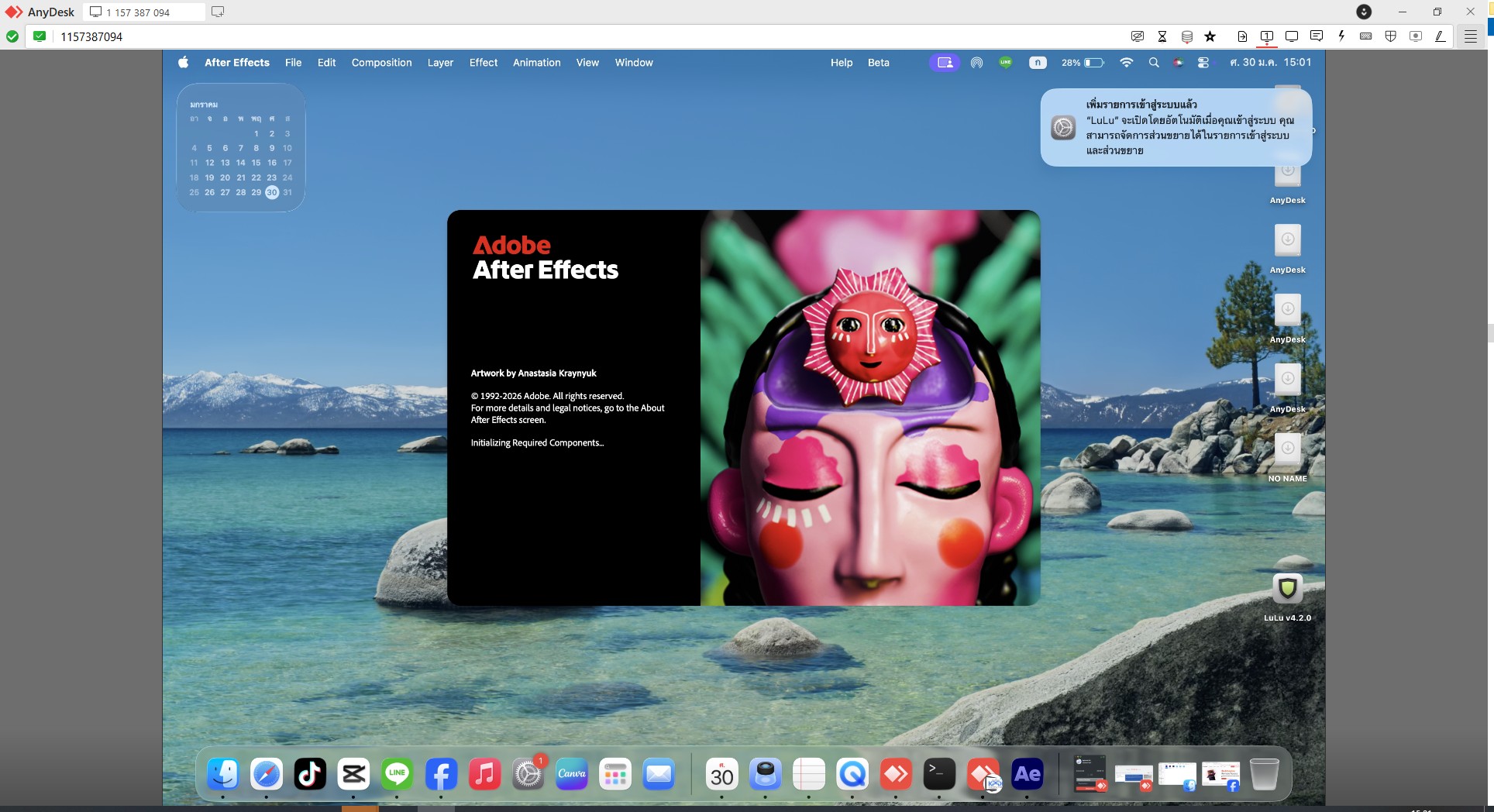Screen dimensions: 1494x812
Task: Open AnyDesk dock icon beside QuickTime
Action: [x=896, y=774]
